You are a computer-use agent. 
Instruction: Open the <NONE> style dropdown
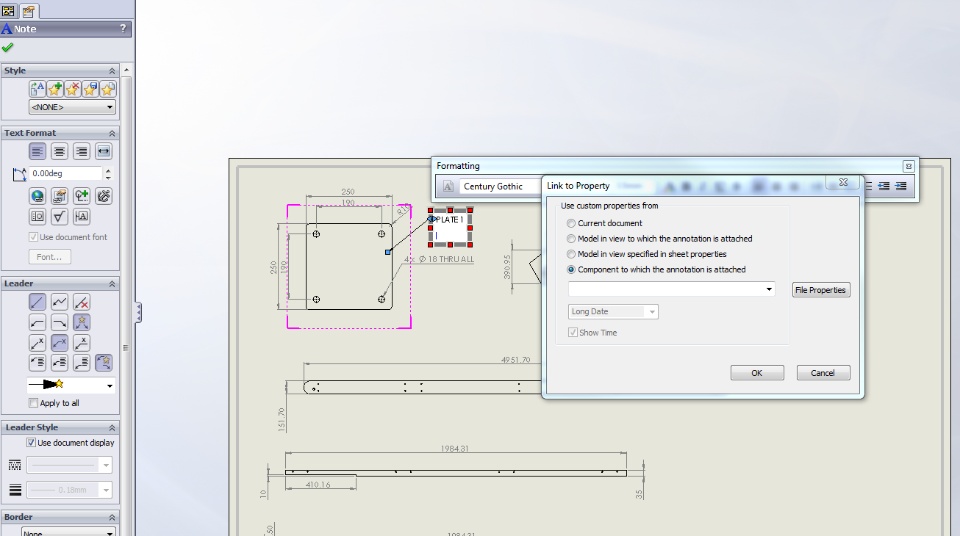click(x=72, y=107)
